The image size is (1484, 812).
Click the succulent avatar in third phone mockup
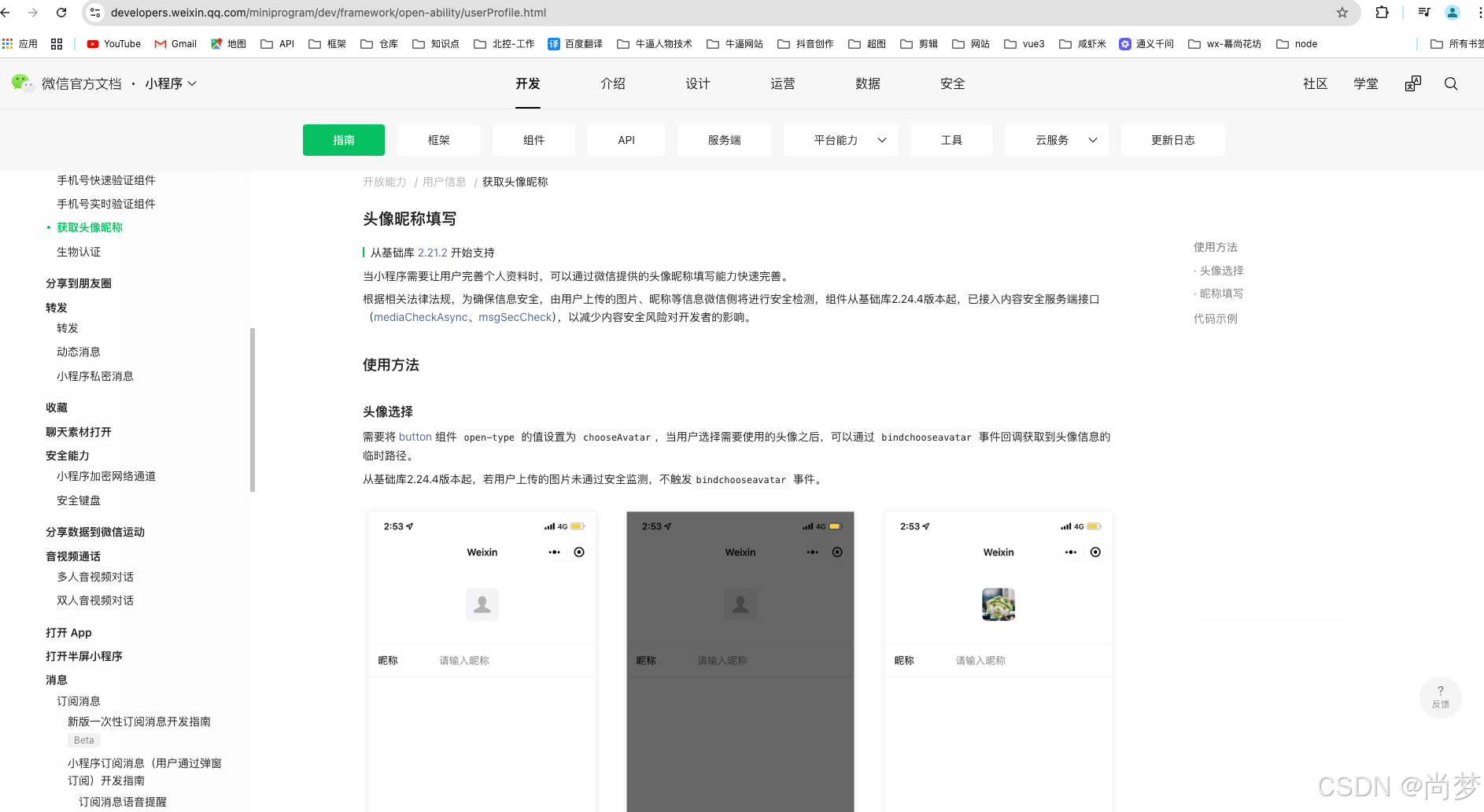click(x=999, y=604)
